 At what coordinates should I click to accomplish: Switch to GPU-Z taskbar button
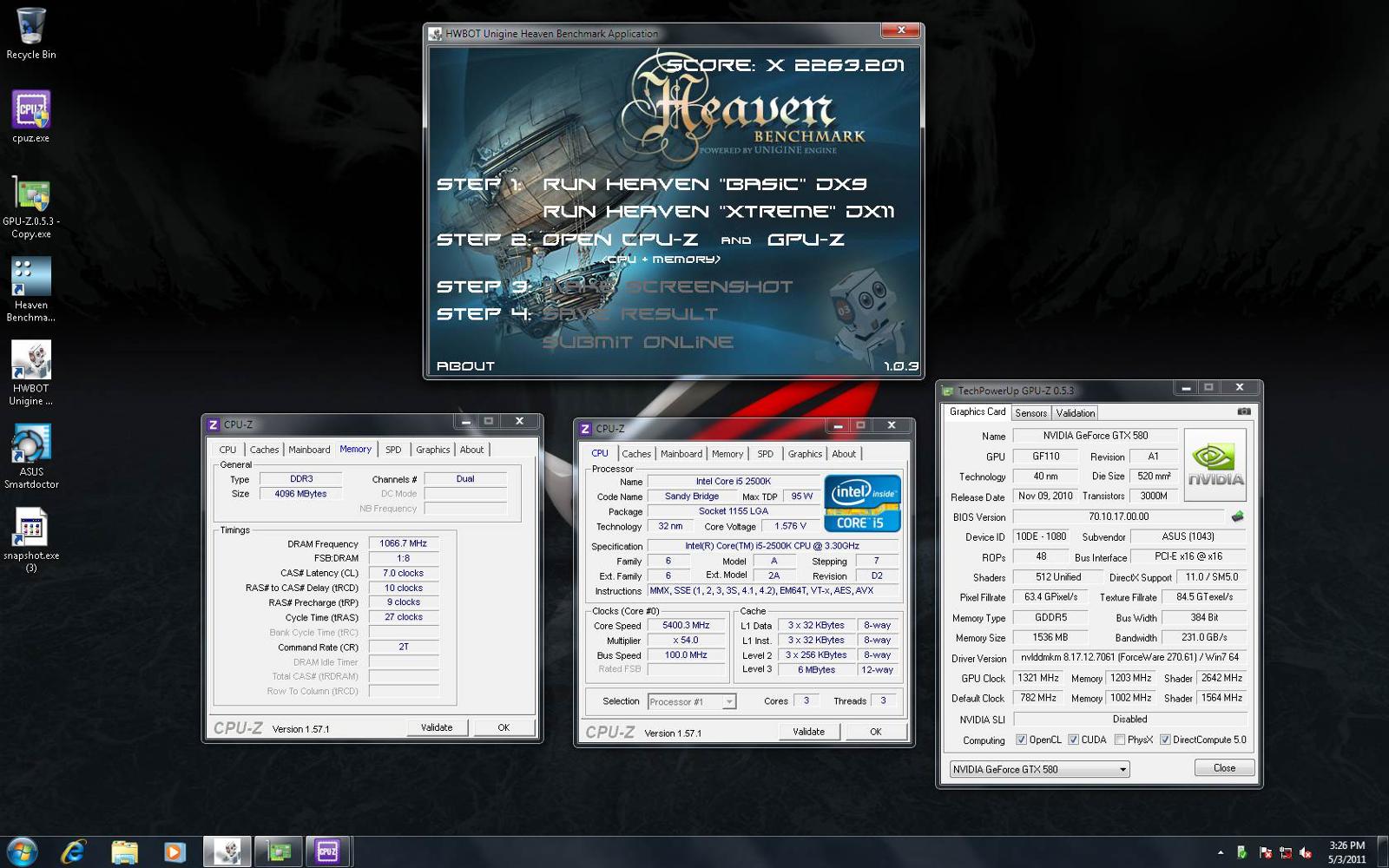278,852
